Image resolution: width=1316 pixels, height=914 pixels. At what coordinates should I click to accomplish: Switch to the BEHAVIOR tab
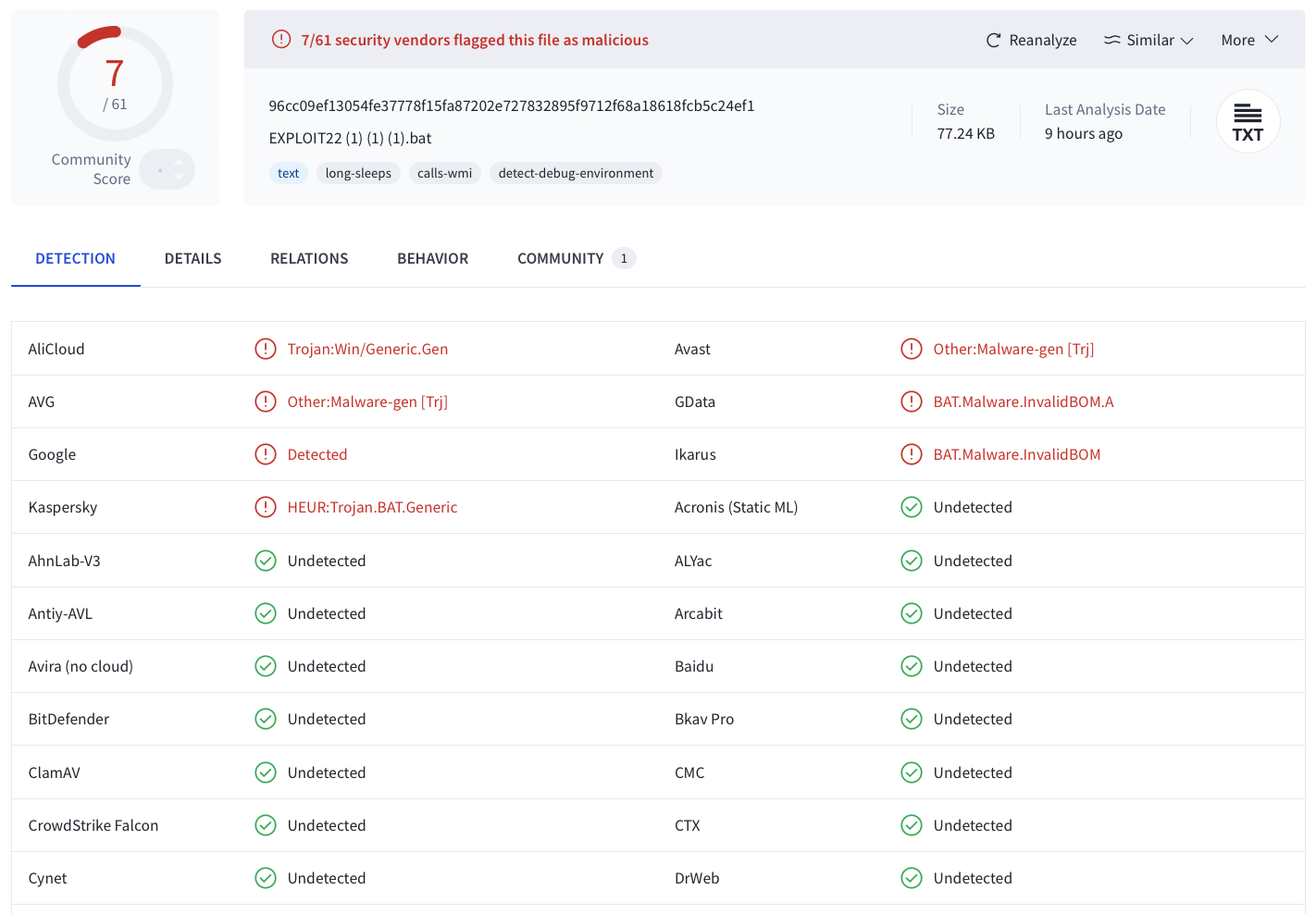pyautogui.click(x=432, y=258)
